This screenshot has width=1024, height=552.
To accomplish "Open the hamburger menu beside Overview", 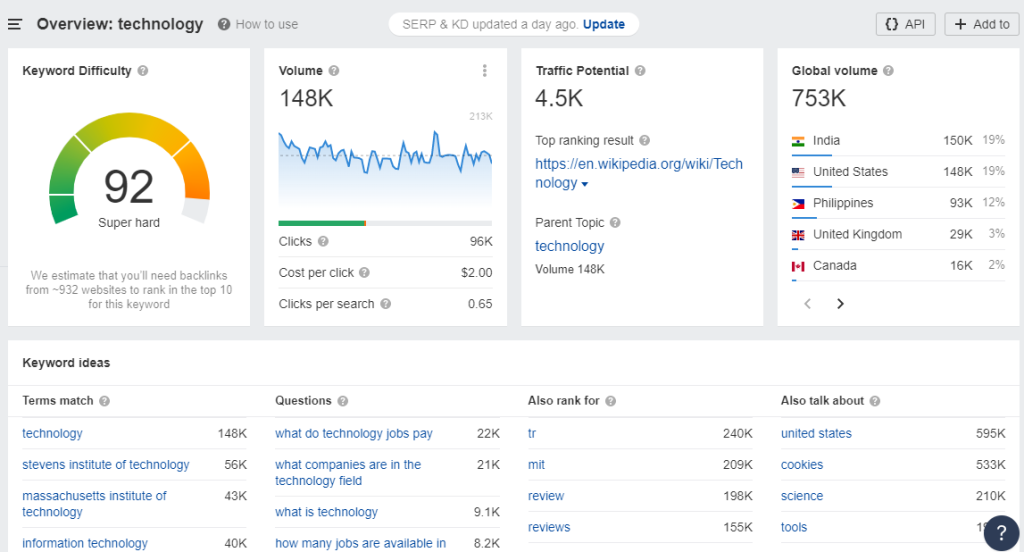I will coord(15,24).
